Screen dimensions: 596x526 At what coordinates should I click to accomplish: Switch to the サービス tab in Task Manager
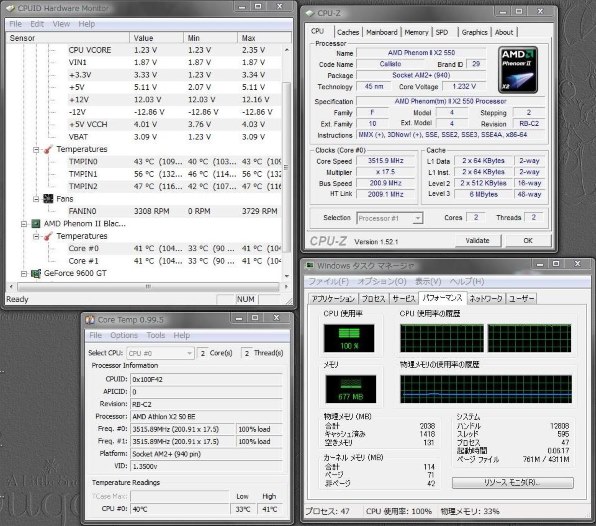(404, 299)
